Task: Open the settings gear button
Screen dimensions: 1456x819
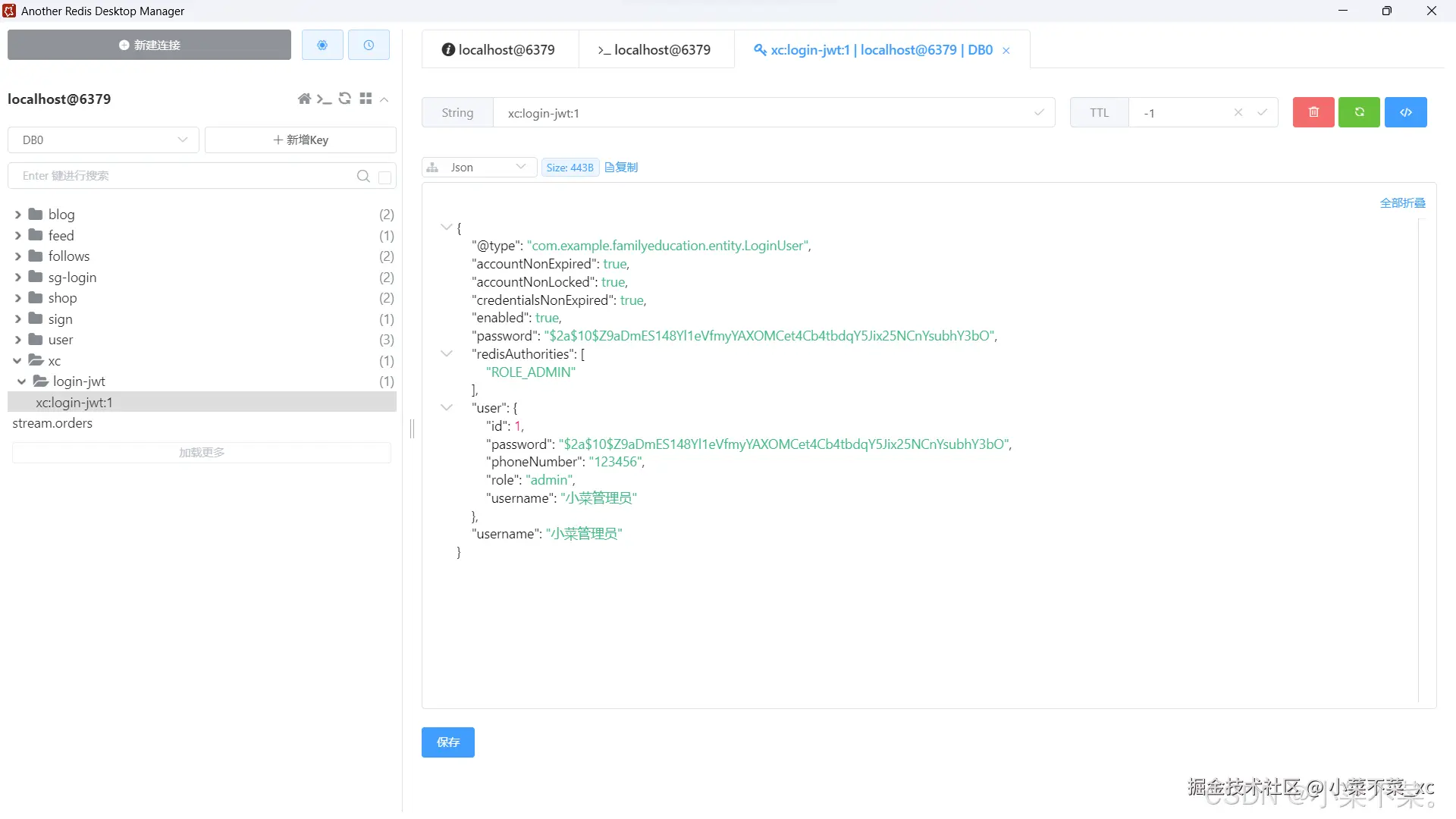Action: click(322, 45)
